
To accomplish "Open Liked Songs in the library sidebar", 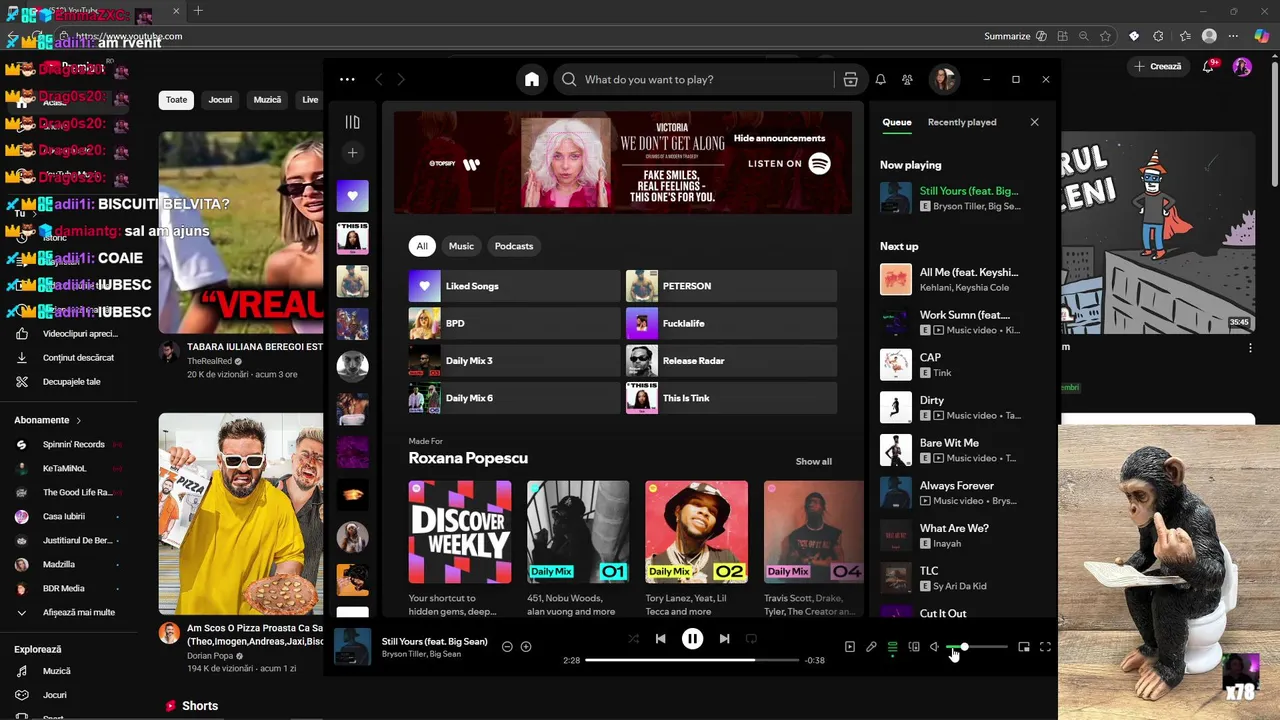I will [352, 196].
